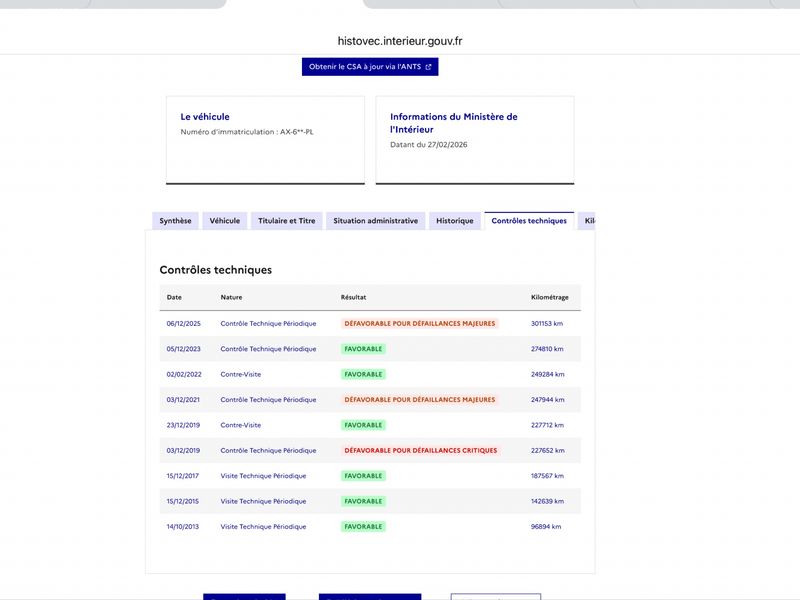Image resolution: width=800 pixels, height=600 pixels.
Task: Open the Historique tab
Action: [x=454, y=221]
